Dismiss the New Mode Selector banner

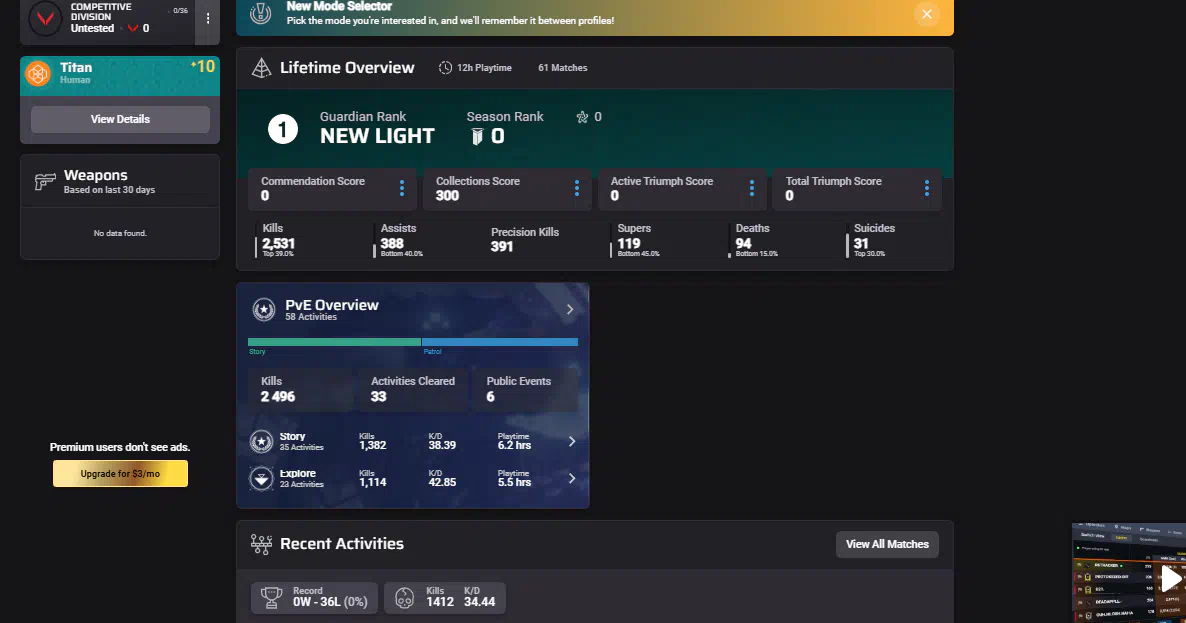click(926, 14)
